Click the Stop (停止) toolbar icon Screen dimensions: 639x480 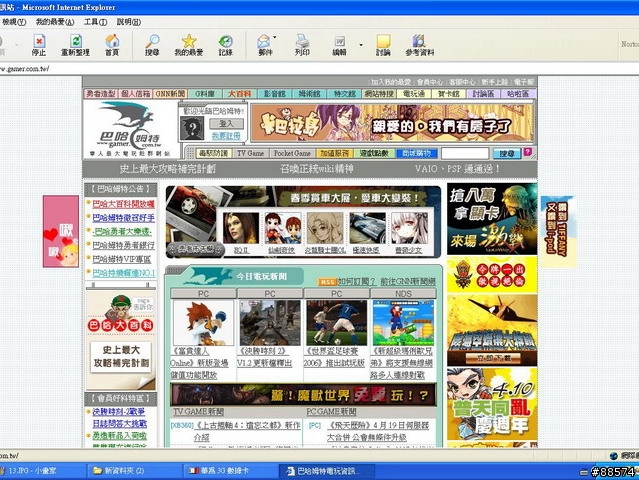point(39,45)
